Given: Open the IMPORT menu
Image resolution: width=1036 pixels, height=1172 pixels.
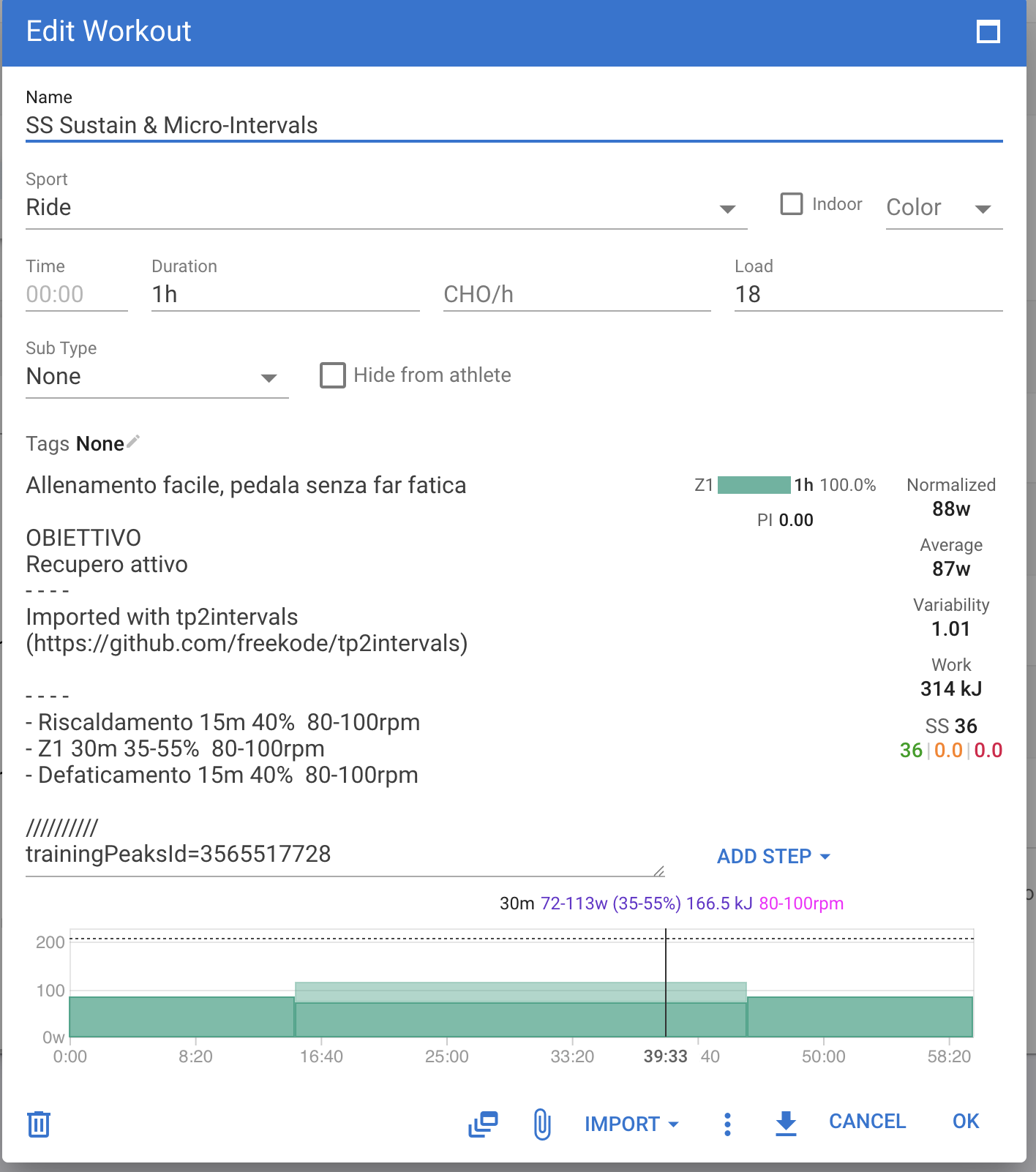Looking at the screenshot, I should click(x=631, y=1124).
